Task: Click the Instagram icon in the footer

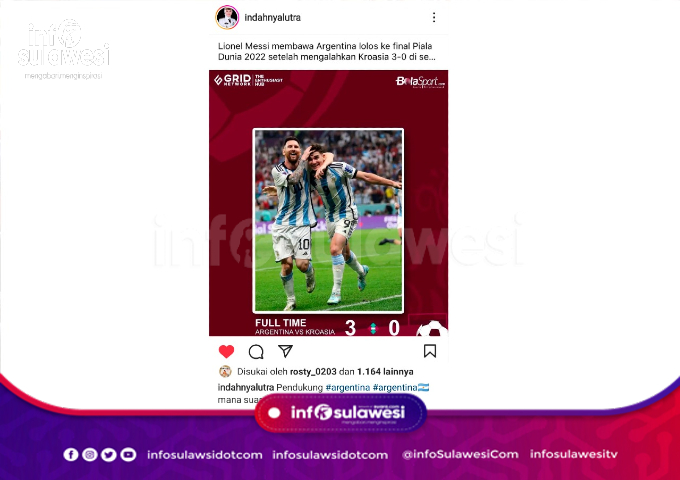Action: pos(90,454)
